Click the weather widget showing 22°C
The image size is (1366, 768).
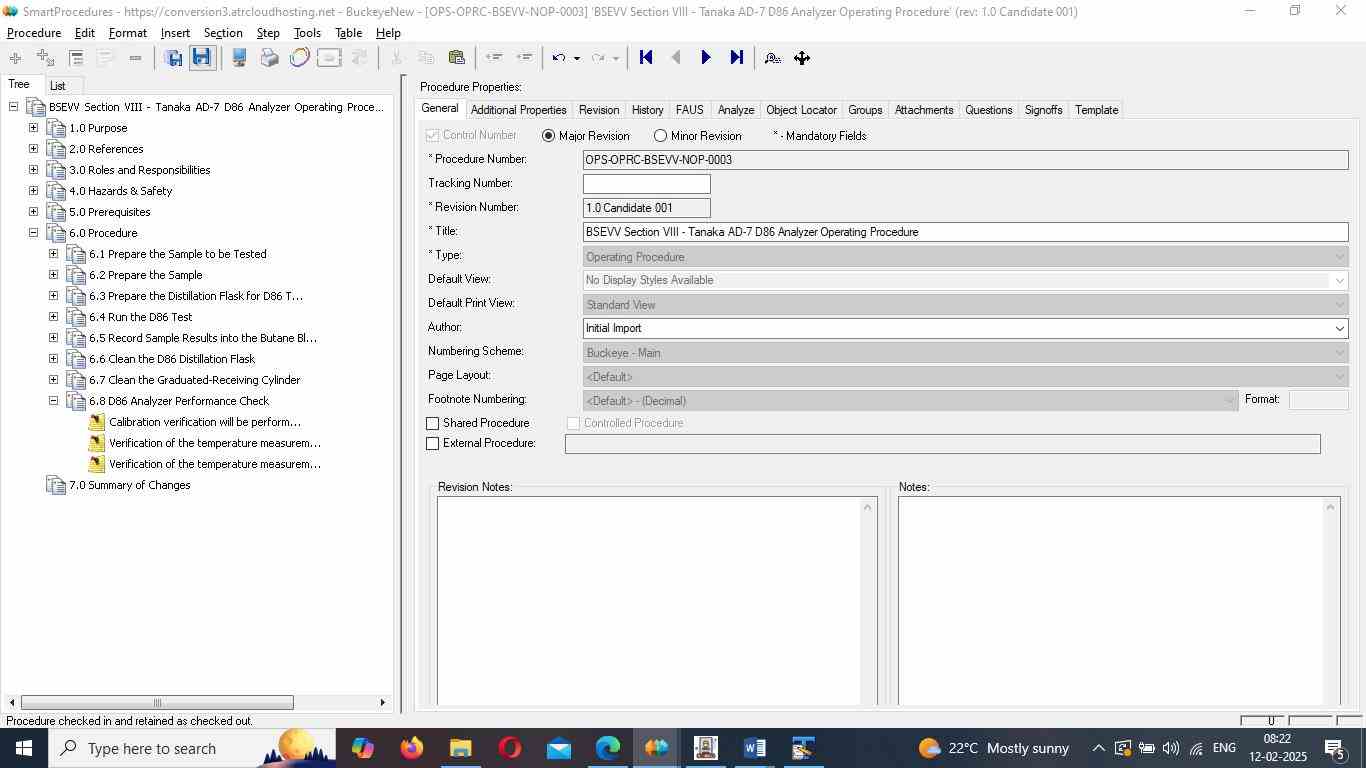pyautogui.click(x=993, y=748)
